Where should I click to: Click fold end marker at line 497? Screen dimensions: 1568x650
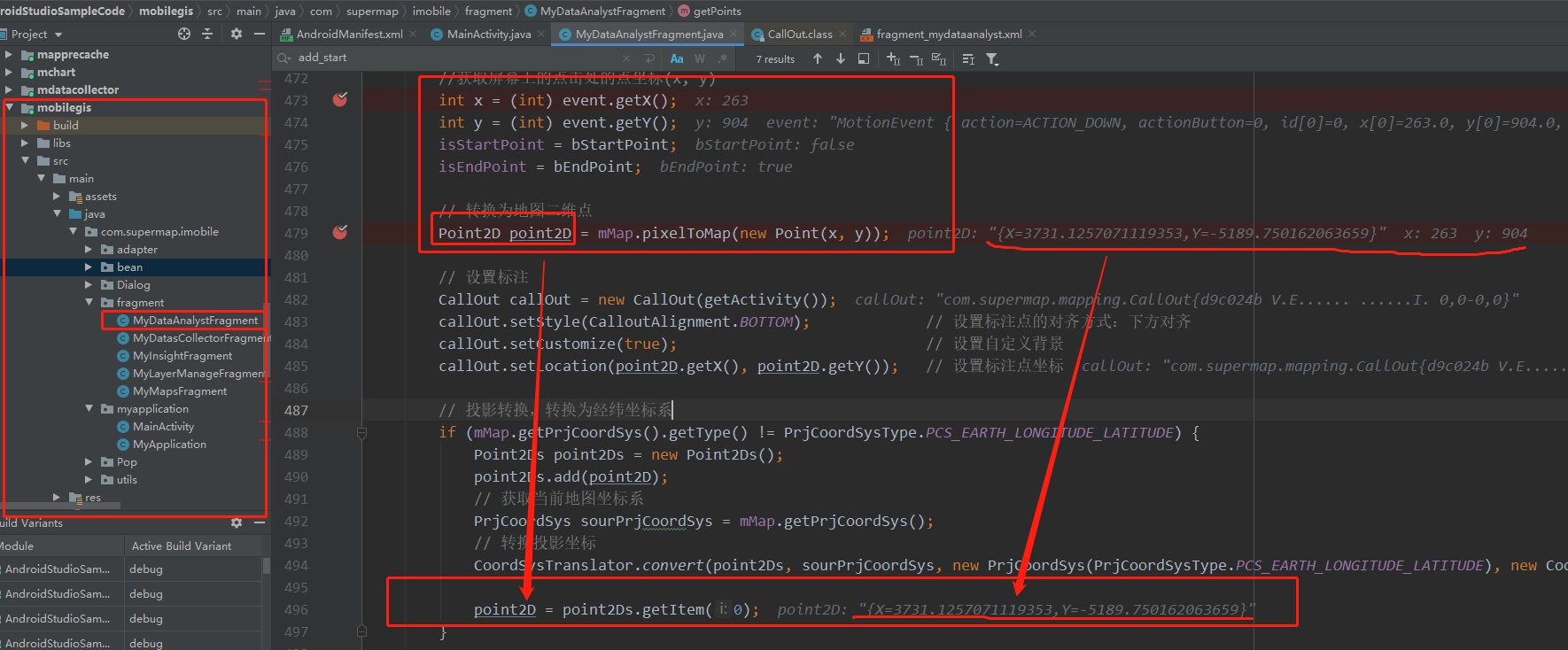click(x=361, y=631)
